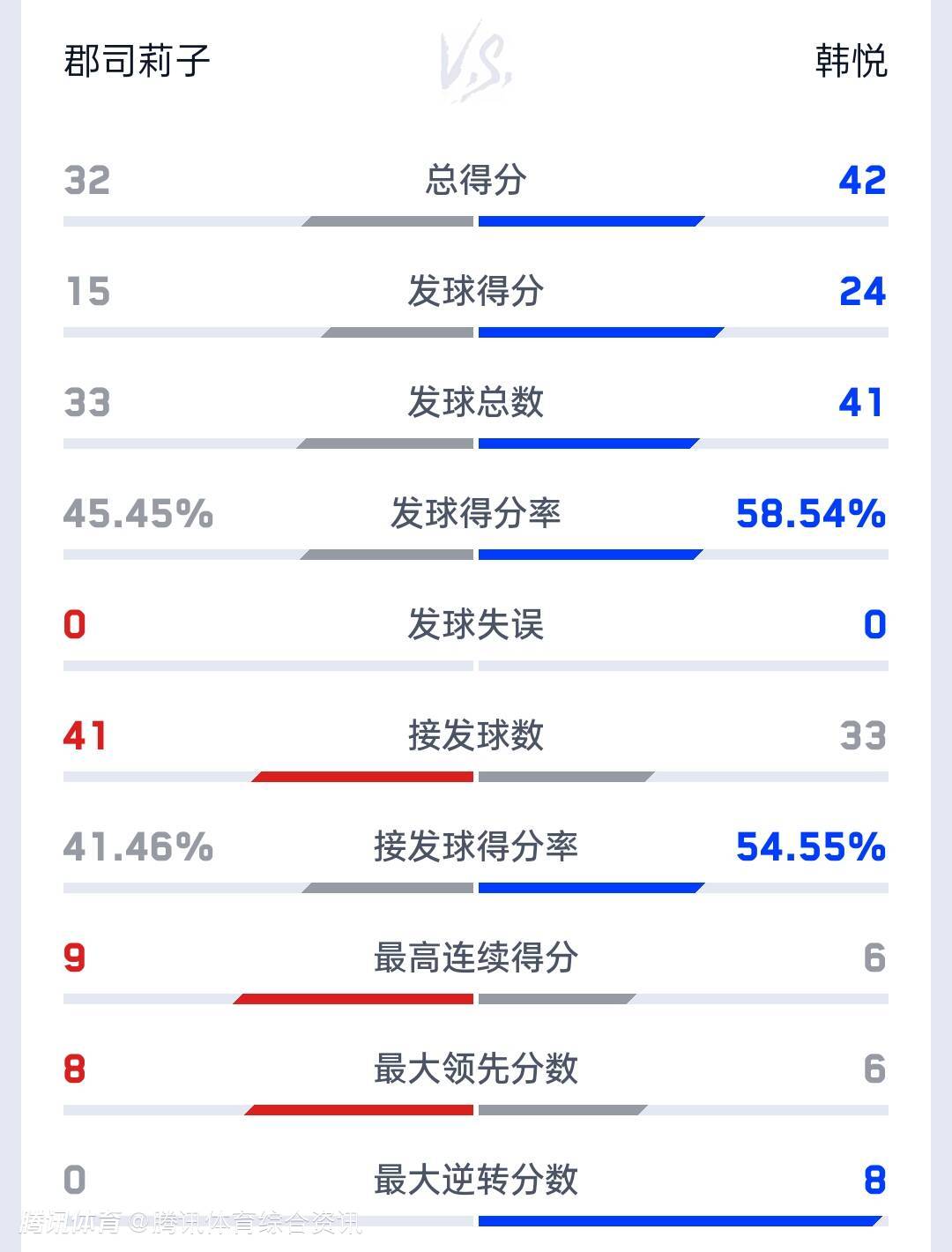Click the red 最高连续得分 bar
Screen dimensions: 952x1252
[354, 999]
